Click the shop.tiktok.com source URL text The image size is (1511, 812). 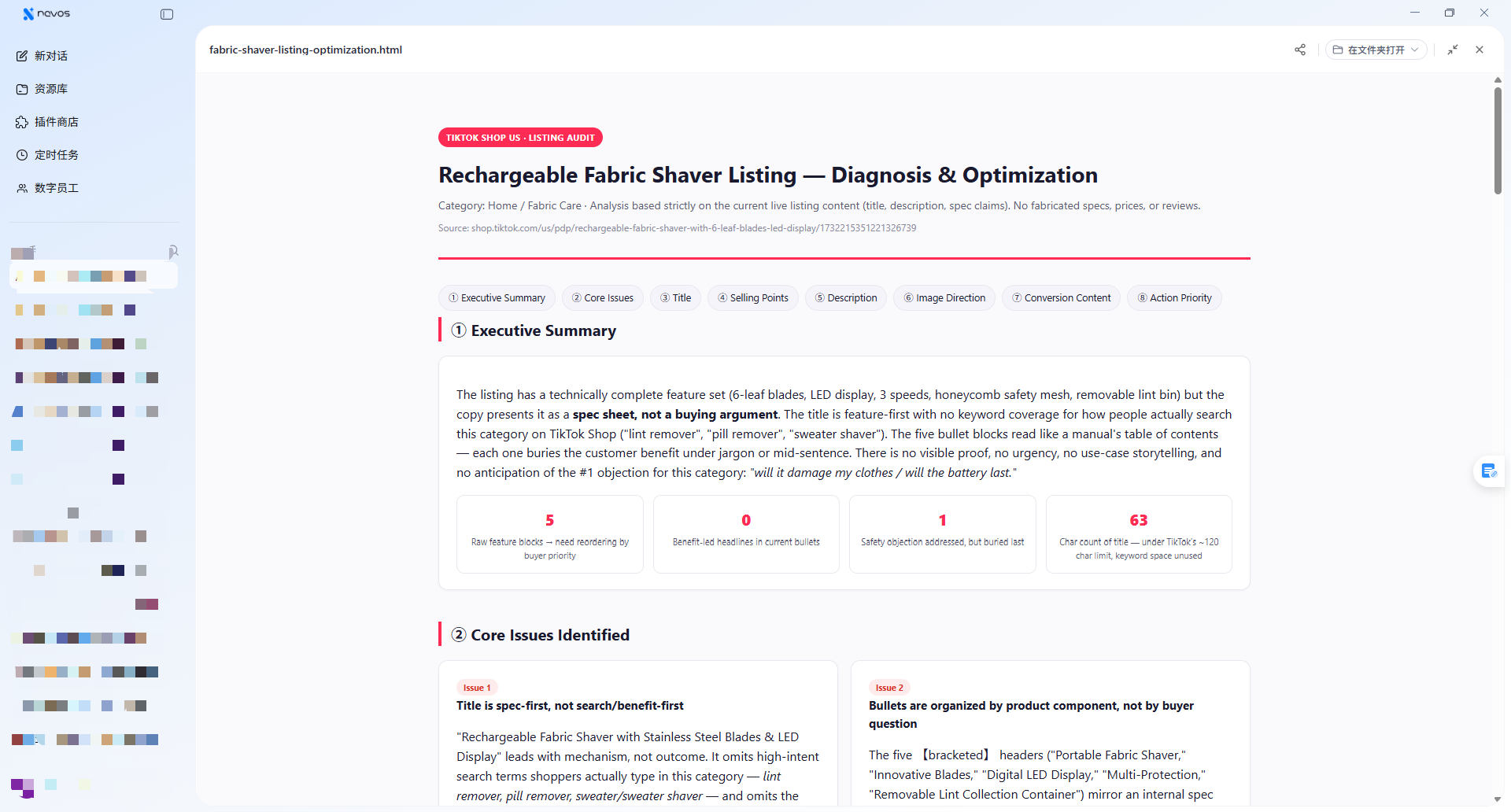pyautogui.click(x=693, y=228)
